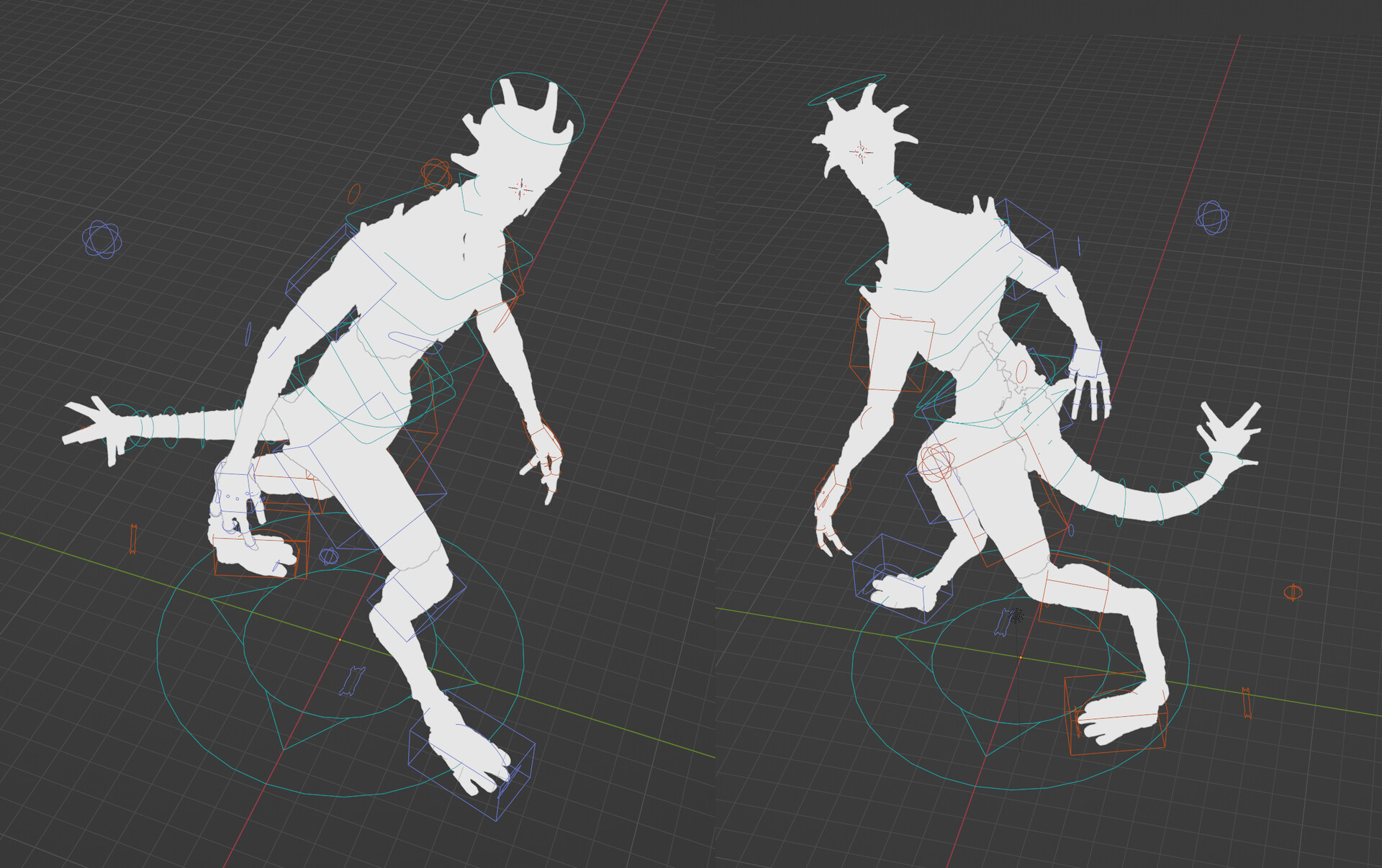Select small blue sphere control near left figure's hand
This screenshot has height=868, width=1382.
click(329, 556)
